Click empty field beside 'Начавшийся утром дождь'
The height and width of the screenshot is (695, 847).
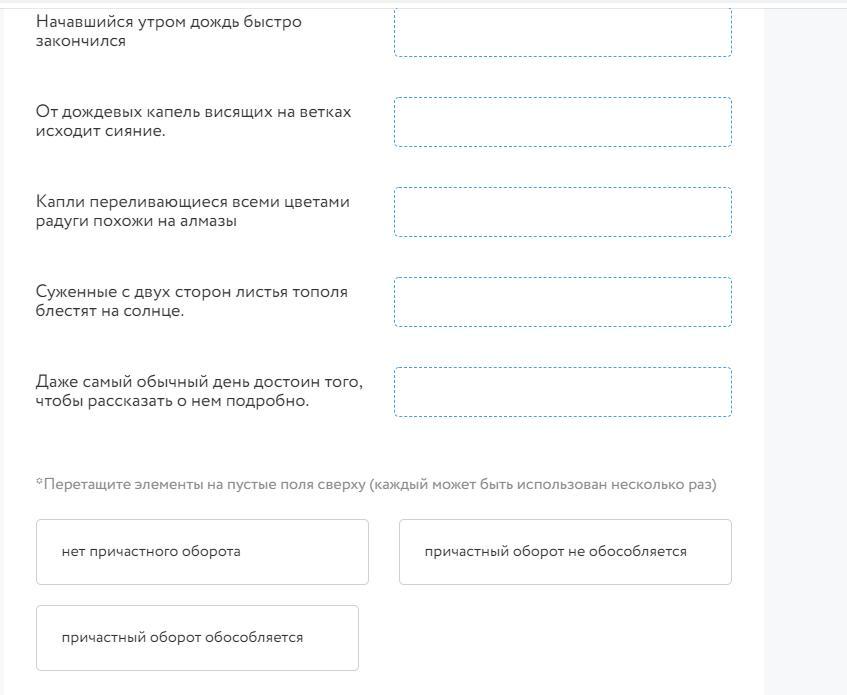tap(563, 32)
